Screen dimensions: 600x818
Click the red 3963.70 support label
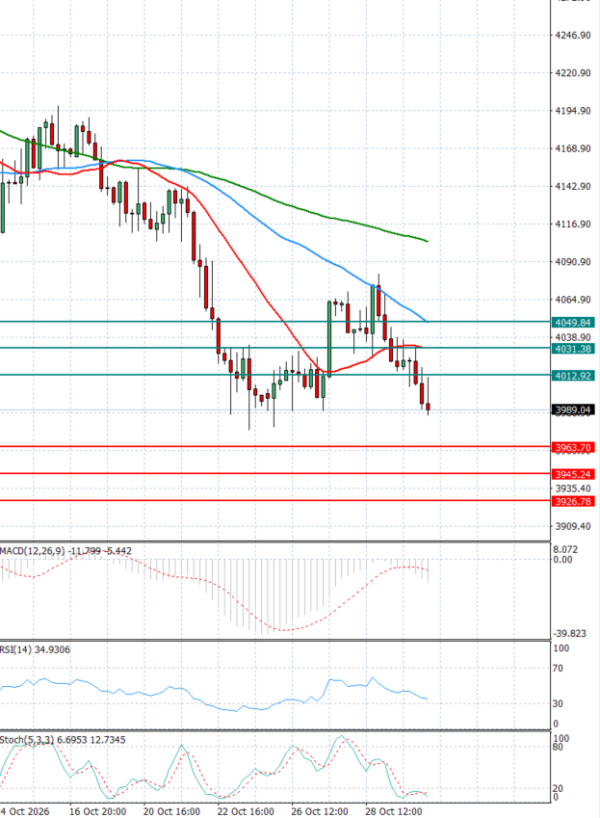[573, 448]
